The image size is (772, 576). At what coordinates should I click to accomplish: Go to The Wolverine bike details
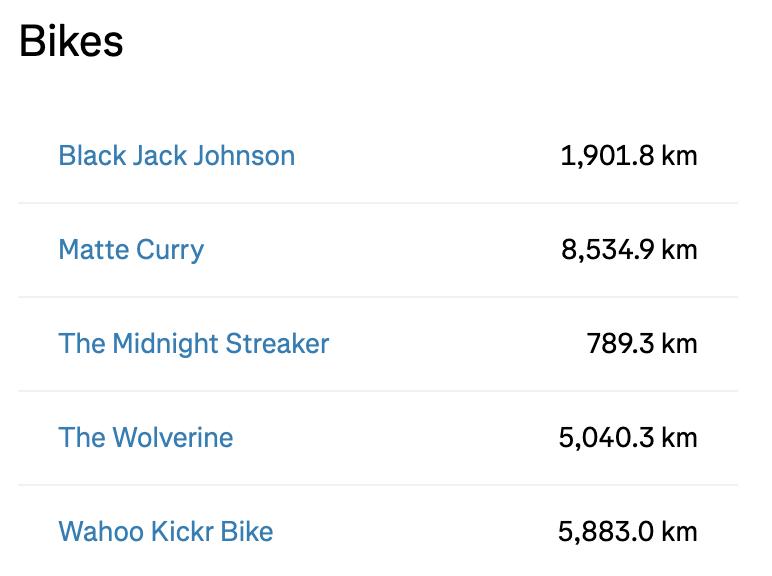tap(146, 438)
